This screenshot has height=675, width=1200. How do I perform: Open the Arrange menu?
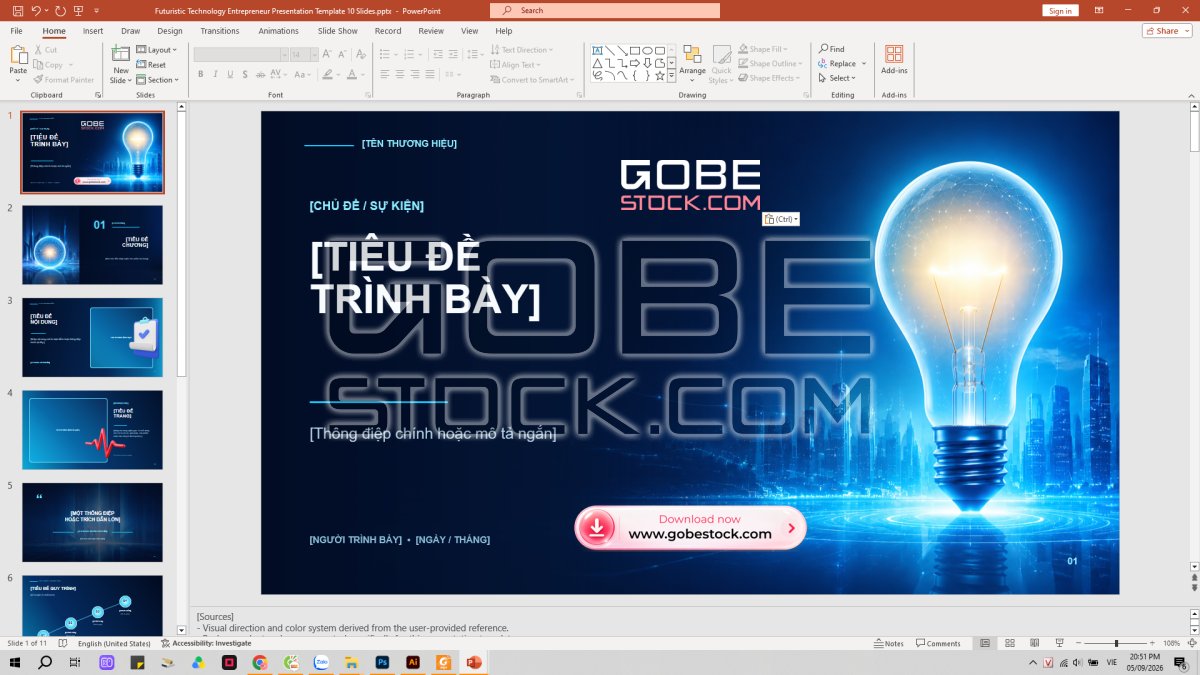[x=692, y=65]
